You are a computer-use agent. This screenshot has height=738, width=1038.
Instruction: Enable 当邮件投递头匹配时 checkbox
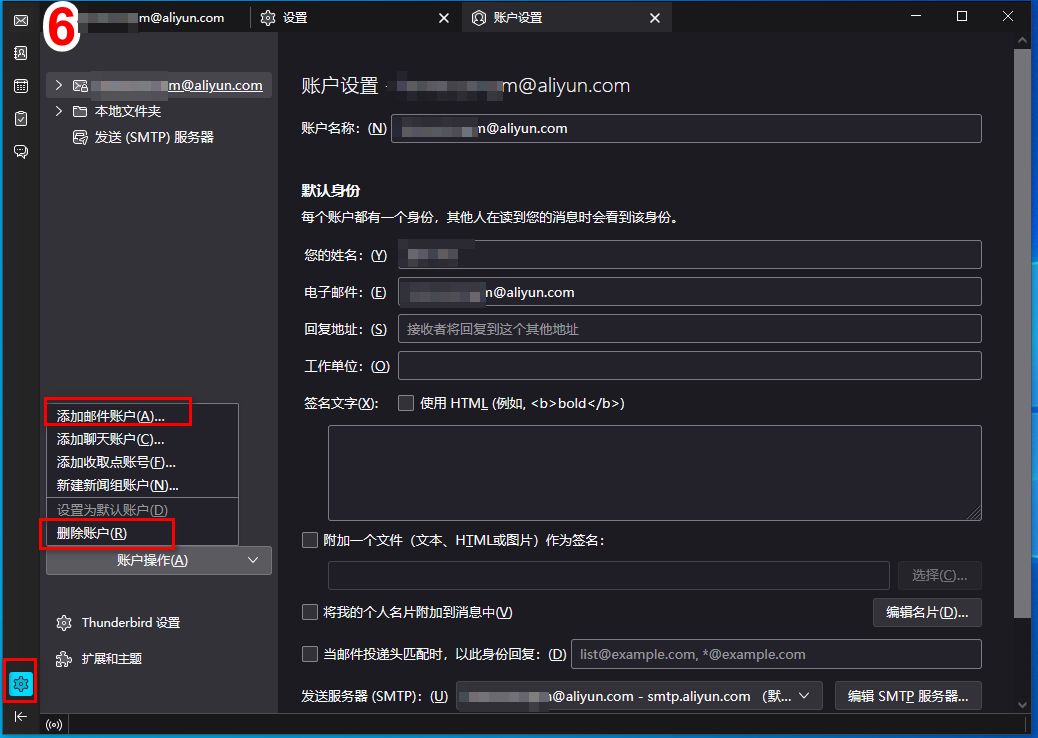tap(310, 654)
